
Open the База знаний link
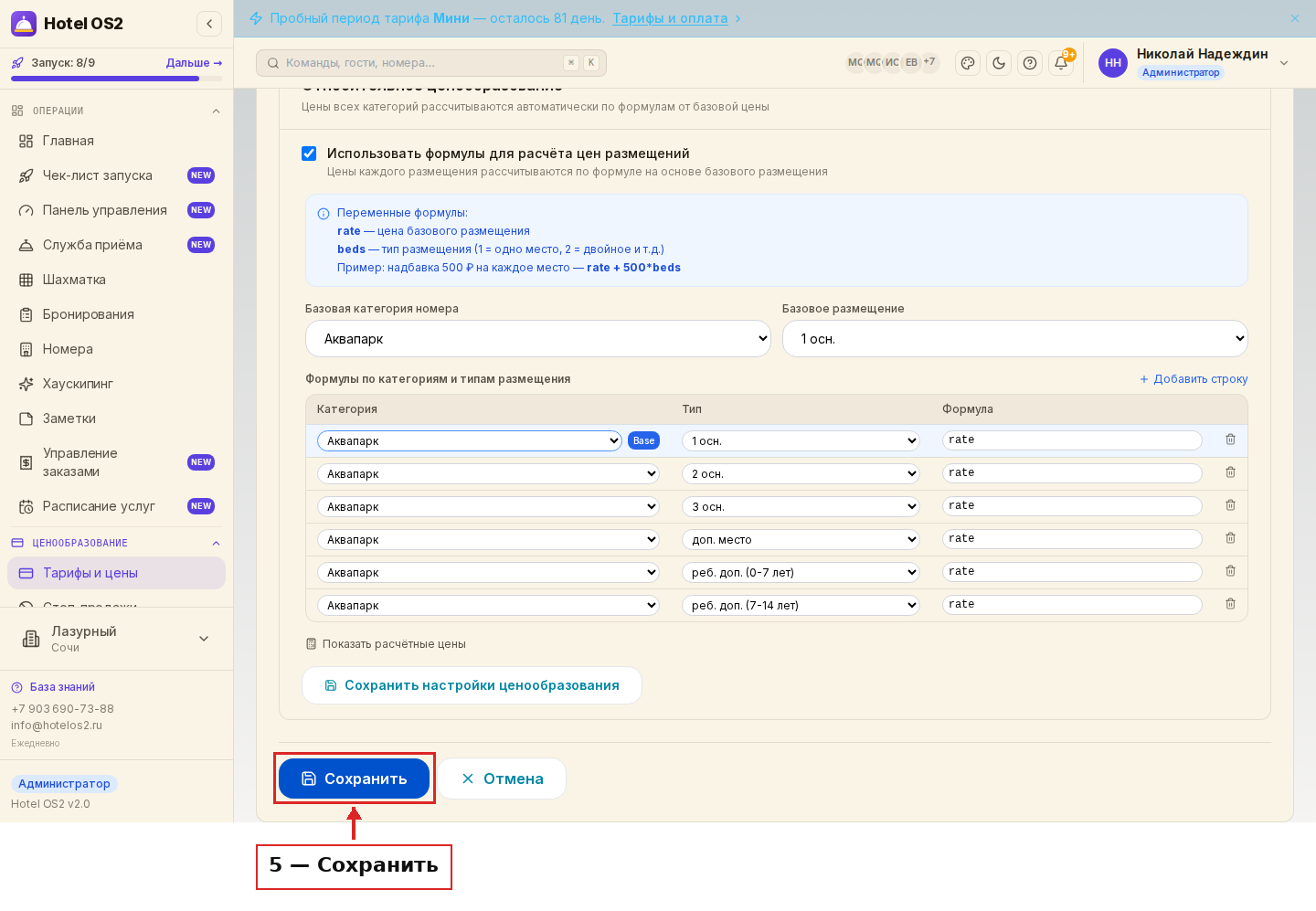click(53, 687)
